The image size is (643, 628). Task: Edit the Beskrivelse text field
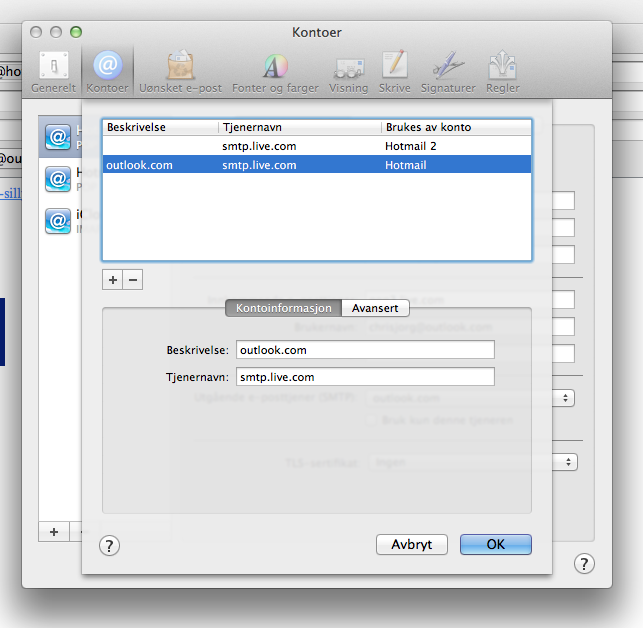365,350
